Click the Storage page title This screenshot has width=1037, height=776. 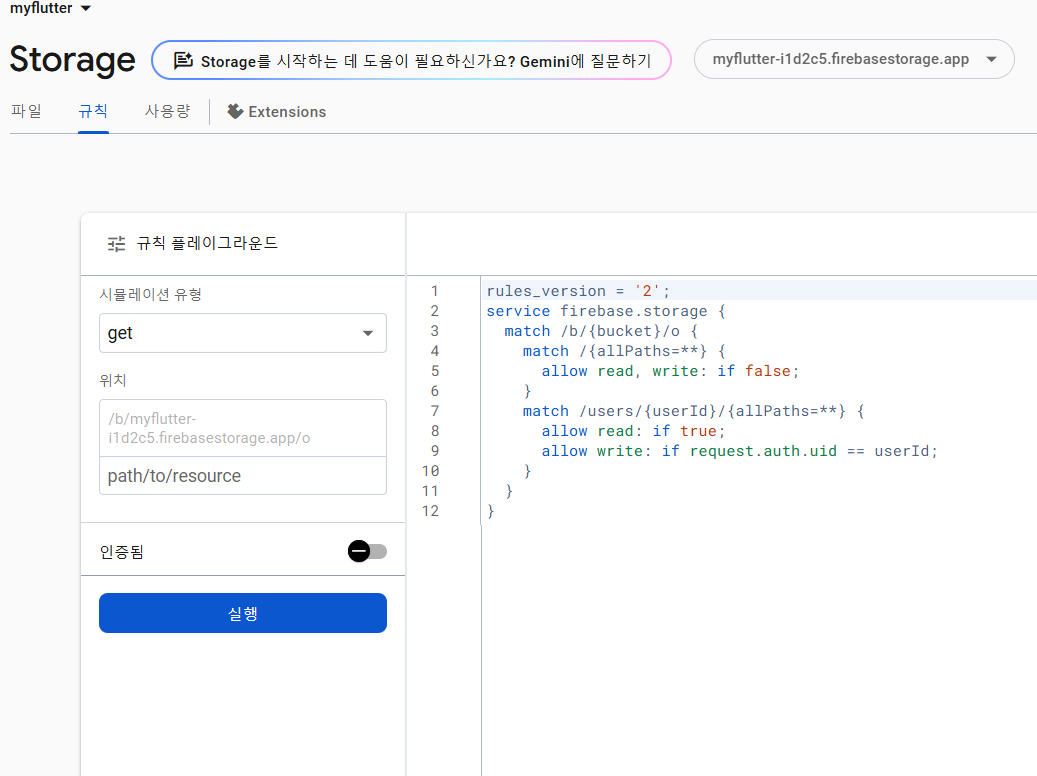pos(73,60)
